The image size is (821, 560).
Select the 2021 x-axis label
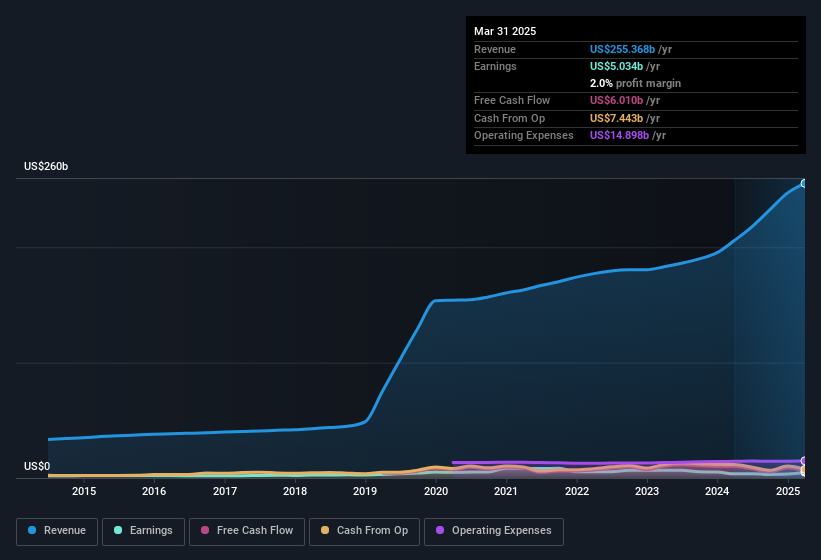coord(506,491)
